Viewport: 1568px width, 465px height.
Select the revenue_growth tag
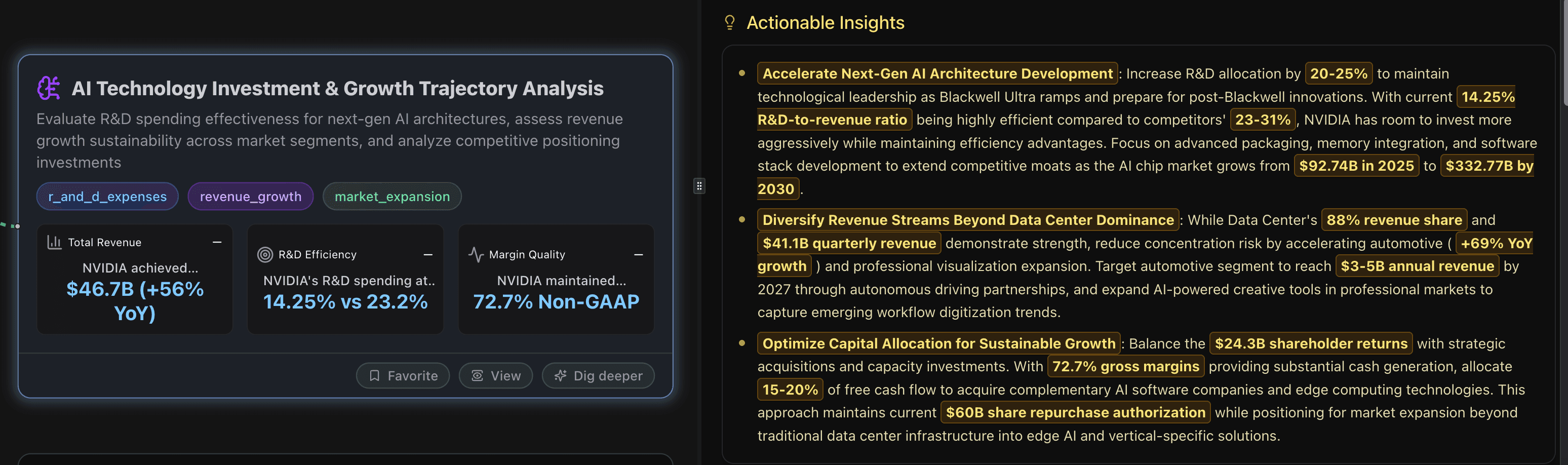(250, 197)
